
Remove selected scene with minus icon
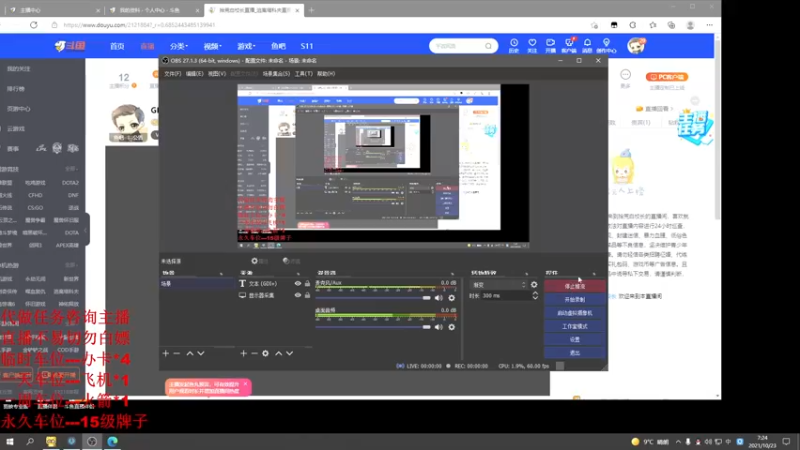coord(177,353)
